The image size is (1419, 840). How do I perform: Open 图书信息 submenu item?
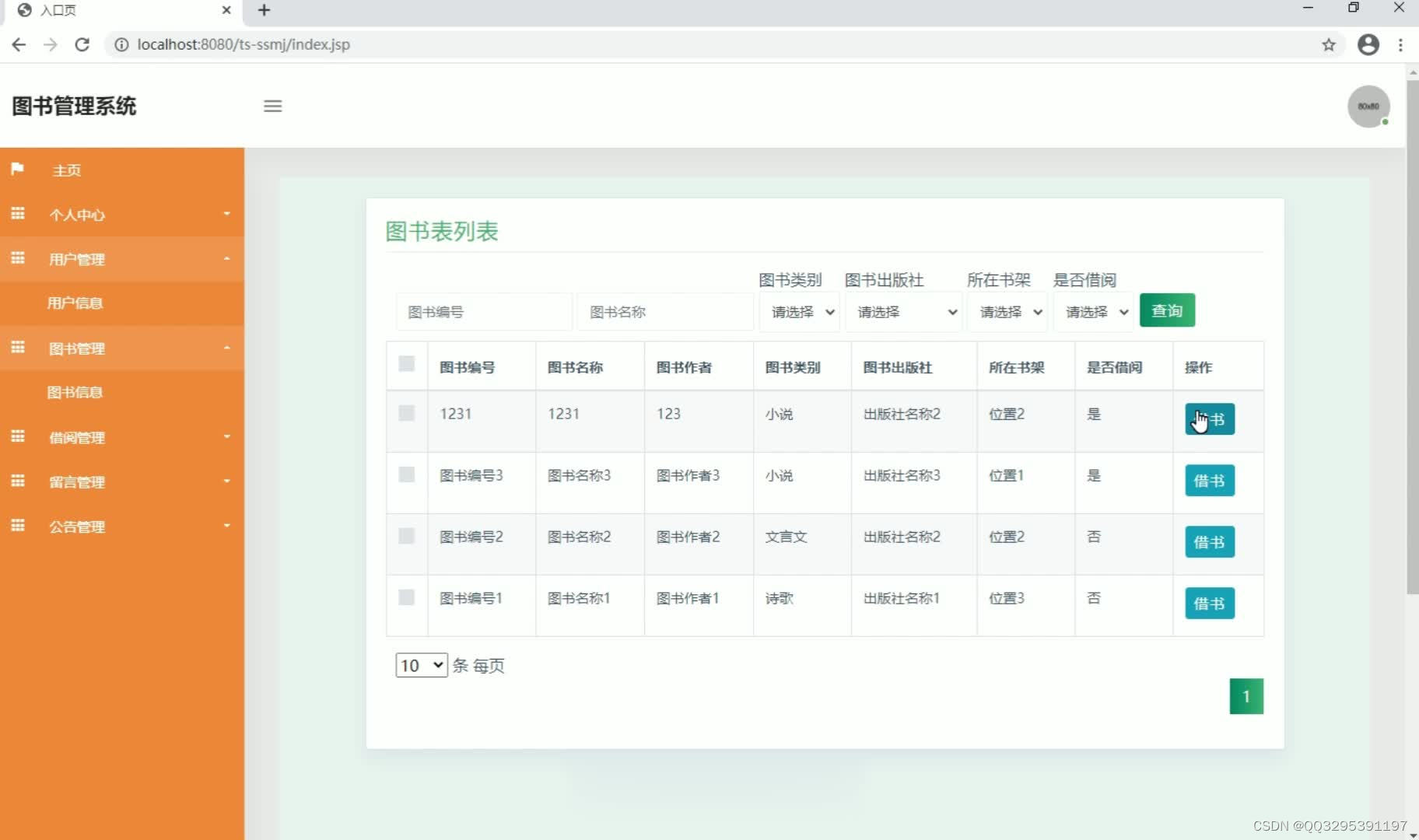75,393
